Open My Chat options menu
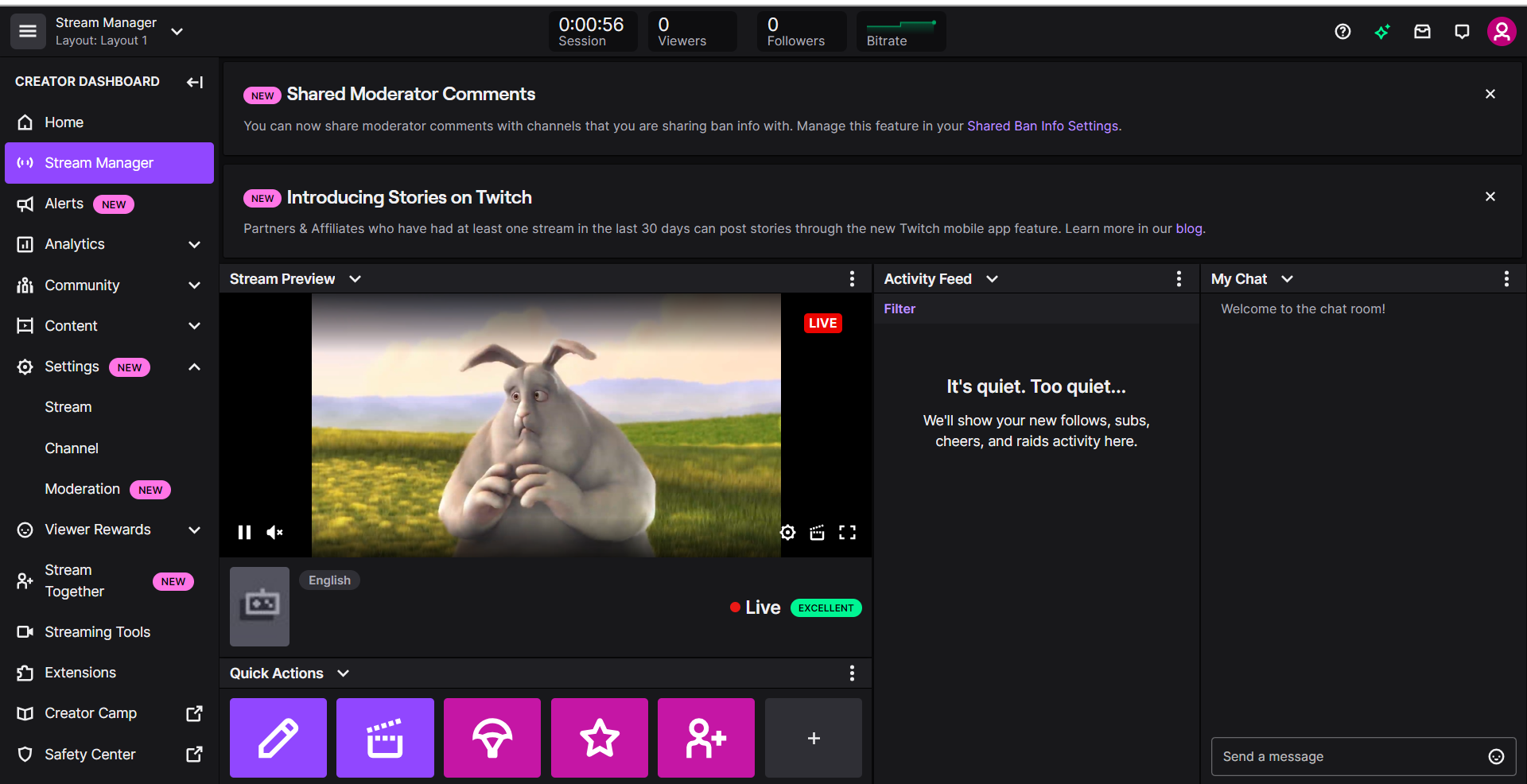The image size is (1527, 784). 1506,279
